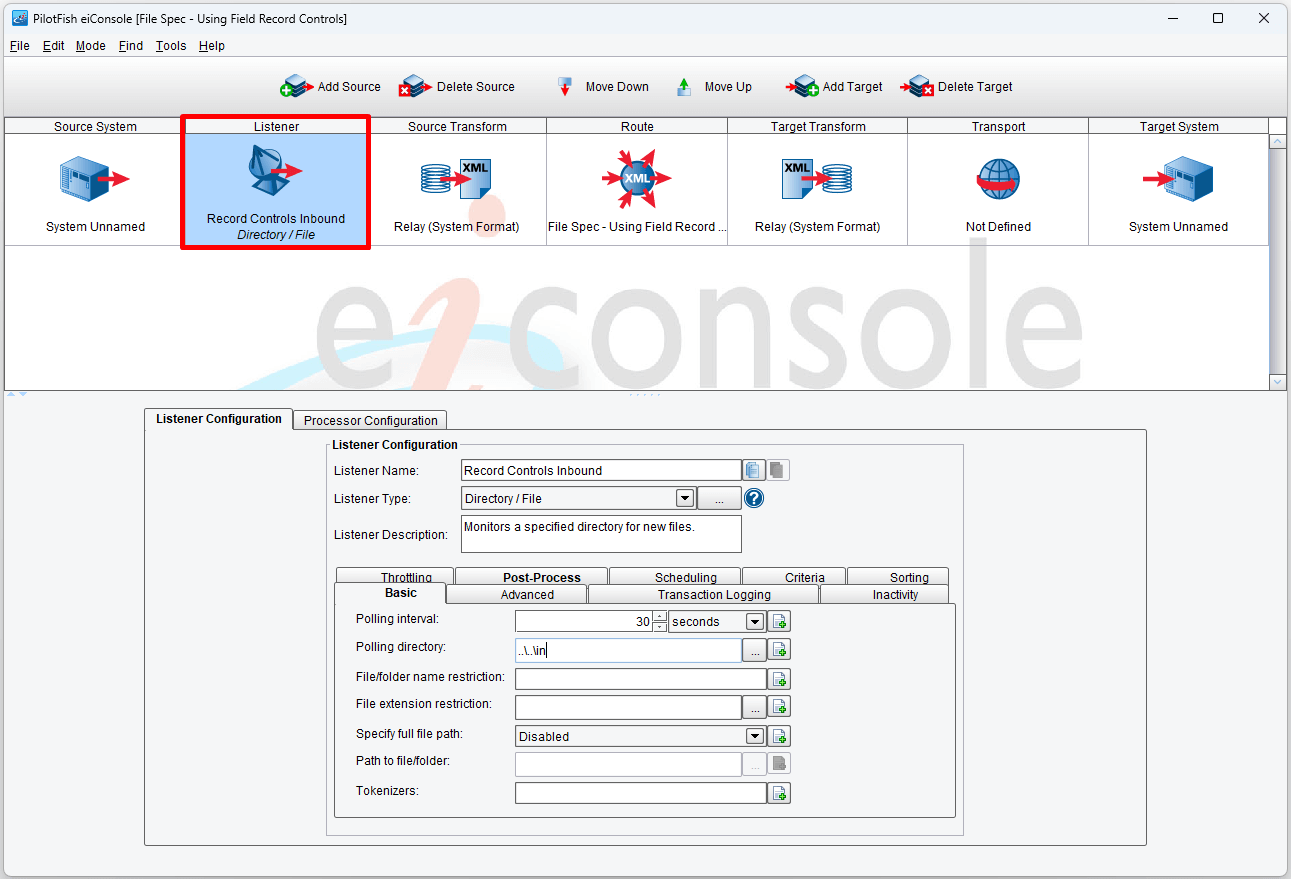Open the Listener Type help icon
The image size is (1291, 879).
(754, 498)
